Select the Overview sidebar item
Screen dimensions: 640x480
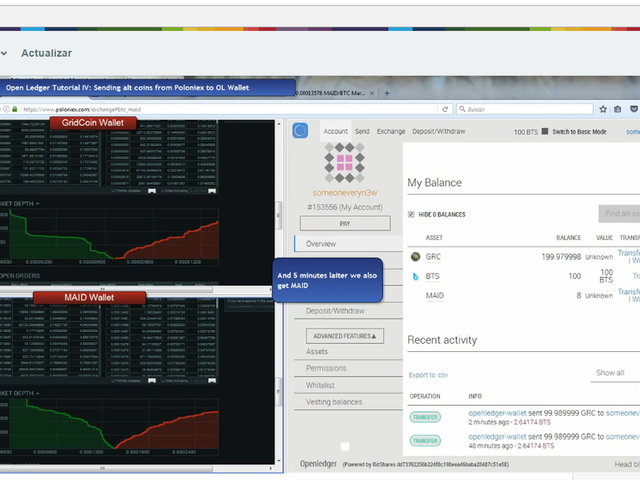point(321,243)
